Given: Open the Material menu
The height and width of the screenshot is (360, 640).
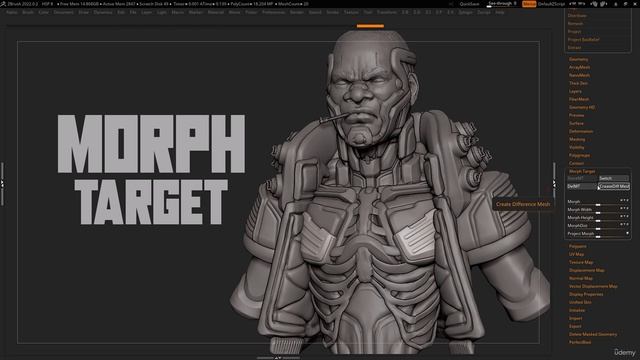Looking at the screenshot, I should (x=216, y=12).
